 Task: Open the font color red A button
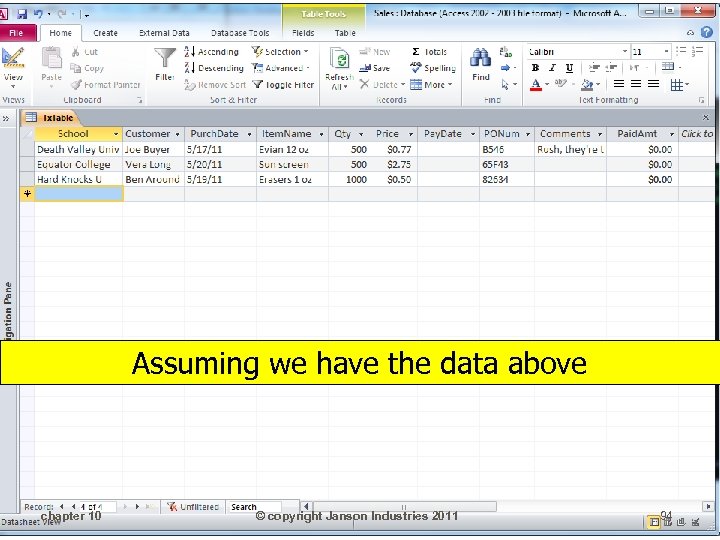[535, 84]
